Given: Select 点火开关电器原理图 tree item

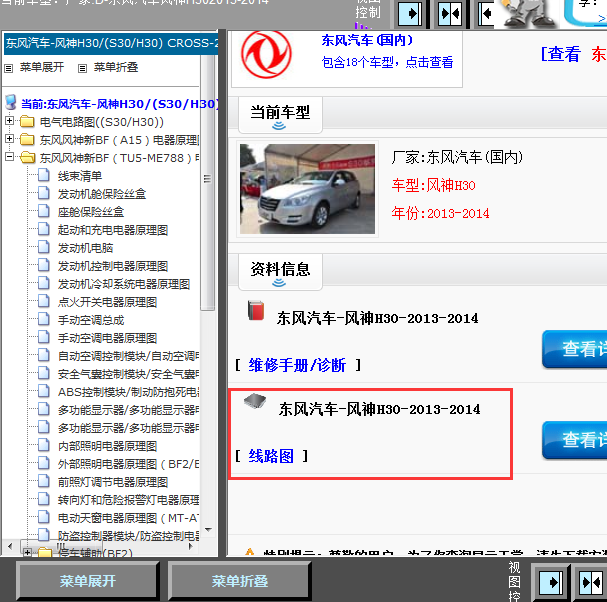Looking at the screenshot, I should [107, 302].
